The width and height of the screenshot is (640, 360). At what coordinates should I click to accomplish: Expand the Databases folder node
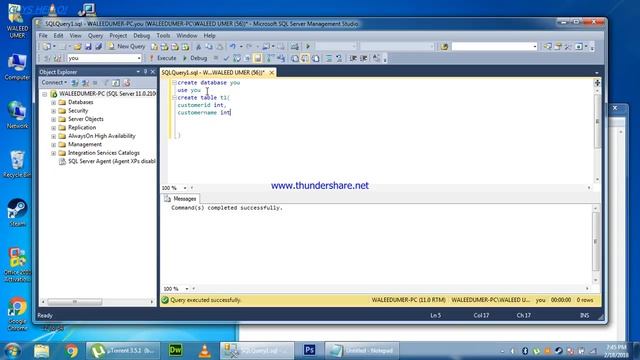[53, 102]
